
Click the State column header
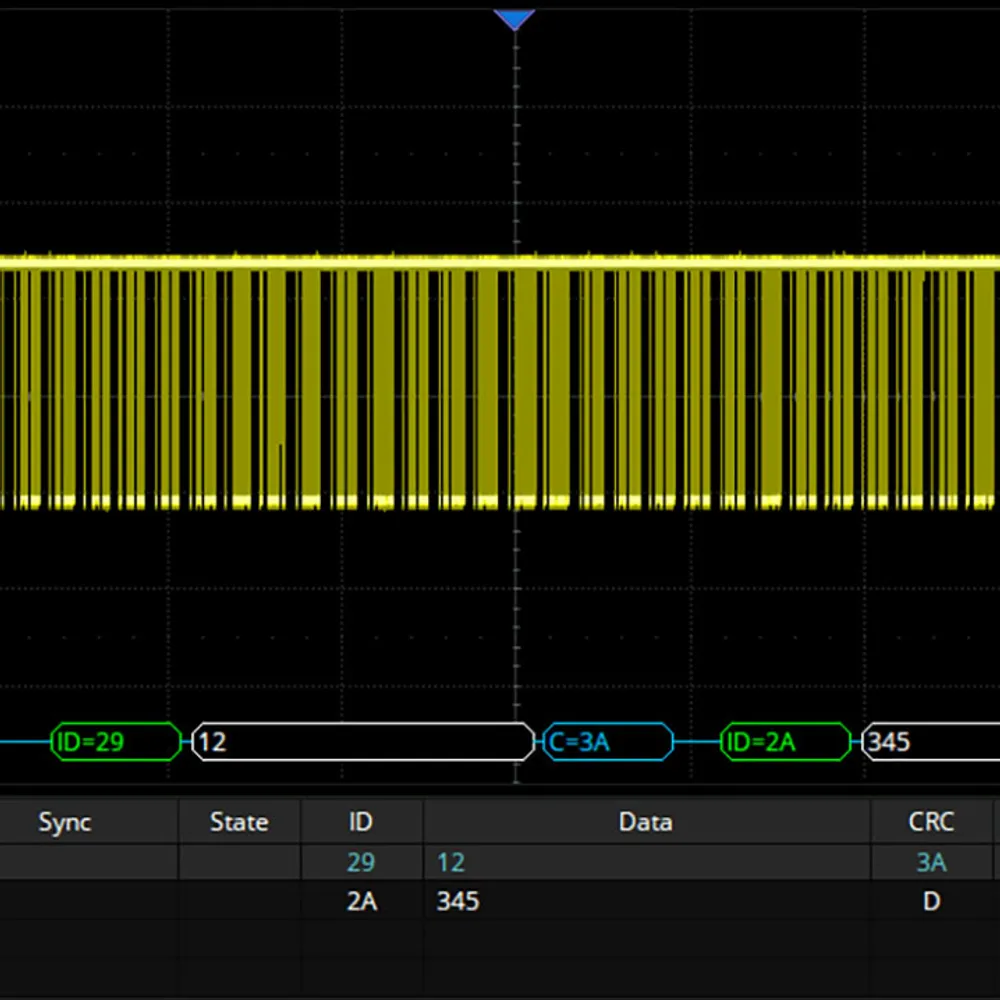[x=239, y=822]
